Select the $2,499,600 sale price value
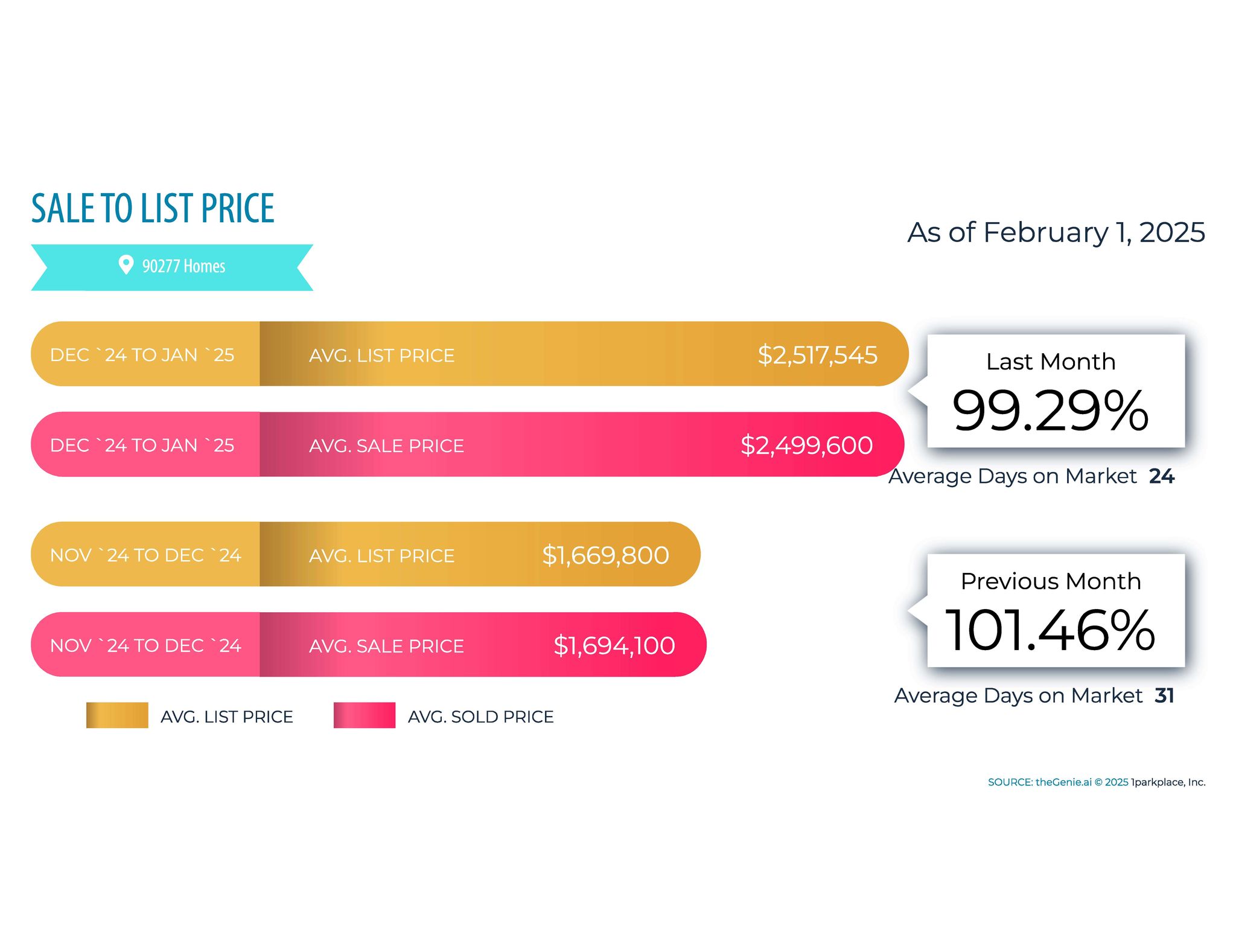Screen dimensions: 1236x952 coord(806,446)
